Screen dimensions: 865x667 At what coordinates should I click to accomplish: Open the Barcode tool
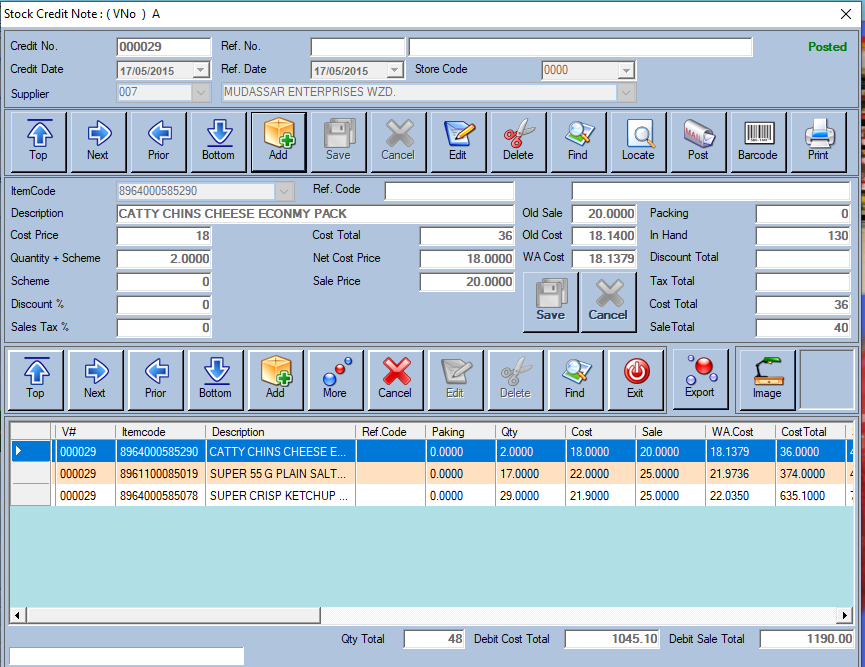coord(758,141)
